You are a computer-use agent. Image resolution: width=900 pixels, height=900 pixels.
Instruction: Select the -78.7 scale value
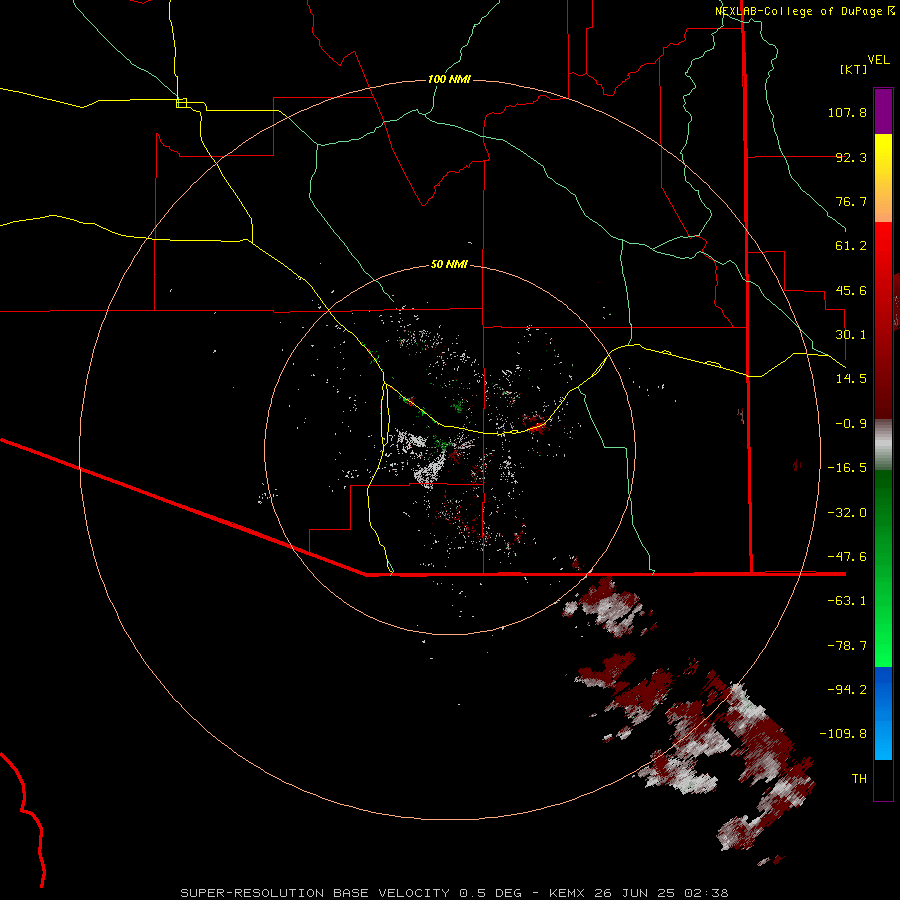tap(847, 646)
